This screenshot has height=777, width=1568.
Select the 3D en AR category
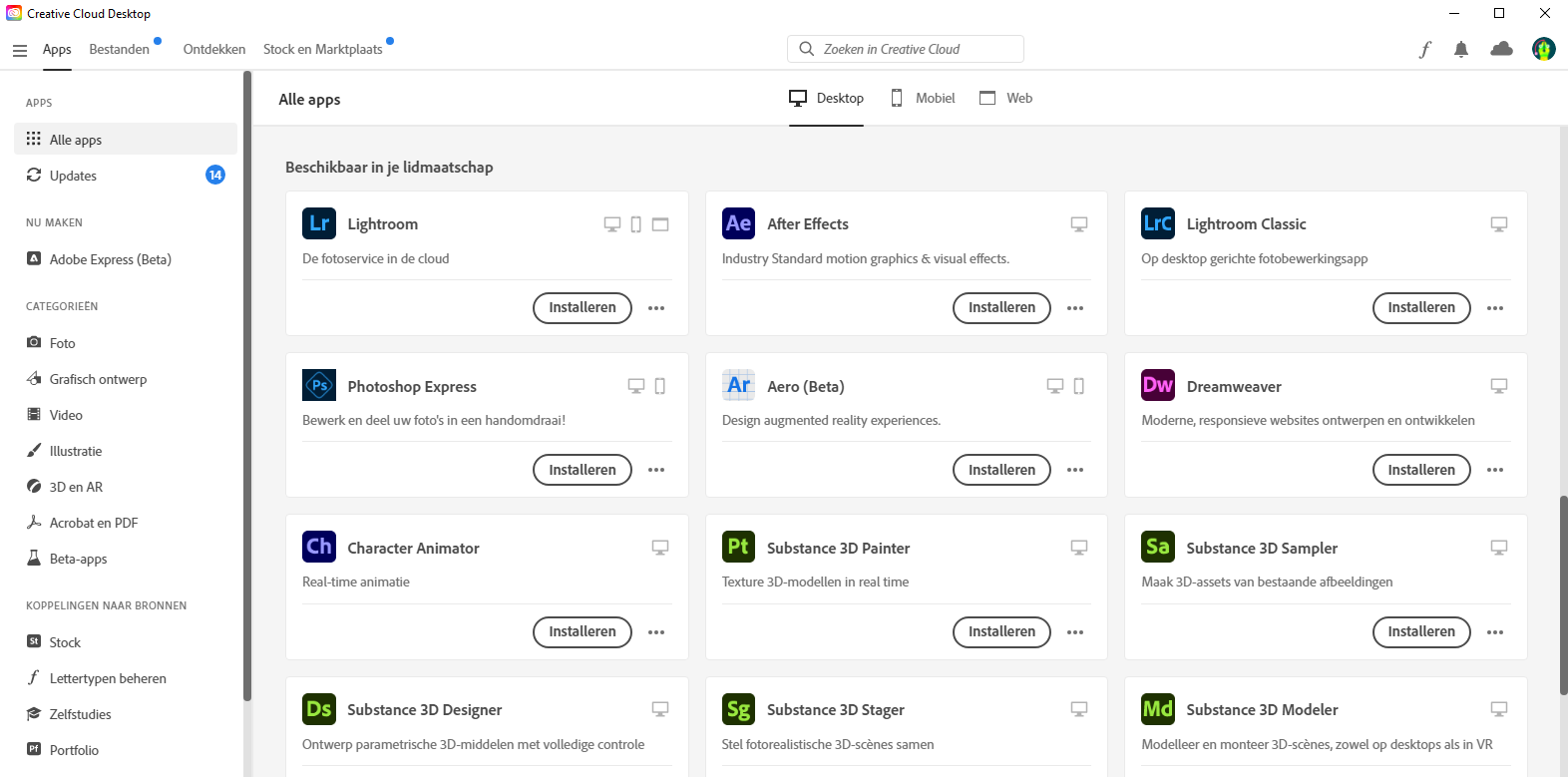tap(126, 487)
